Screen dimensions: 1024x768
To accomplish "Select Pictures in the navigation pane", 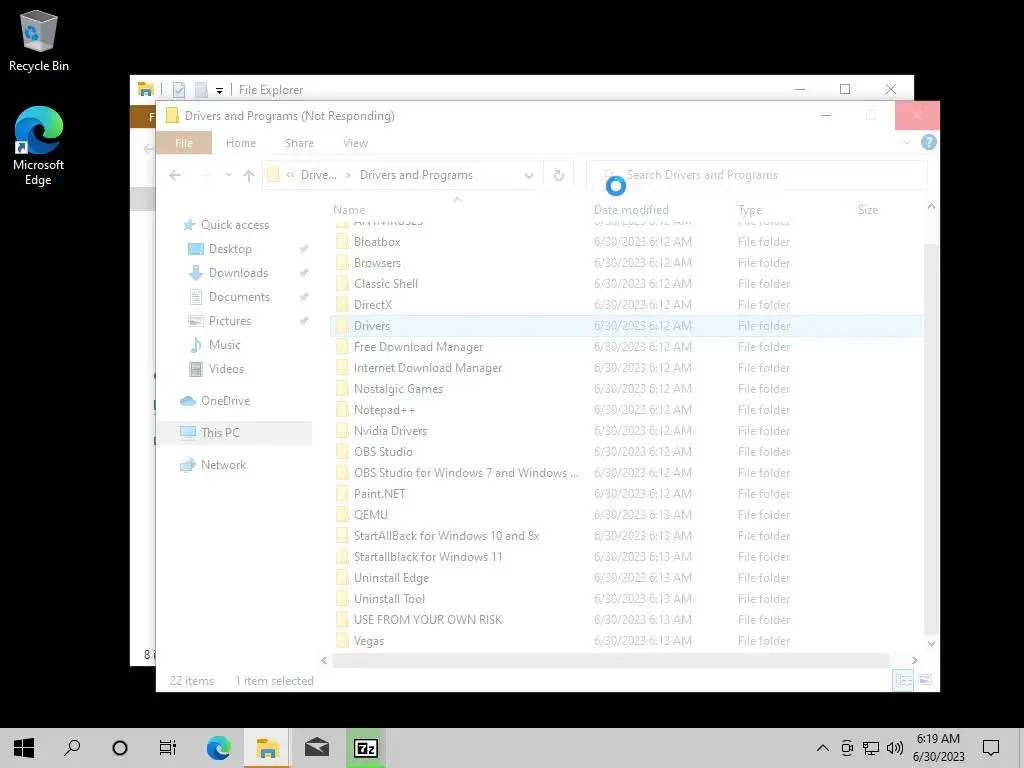I will click(x=229, y=321).
